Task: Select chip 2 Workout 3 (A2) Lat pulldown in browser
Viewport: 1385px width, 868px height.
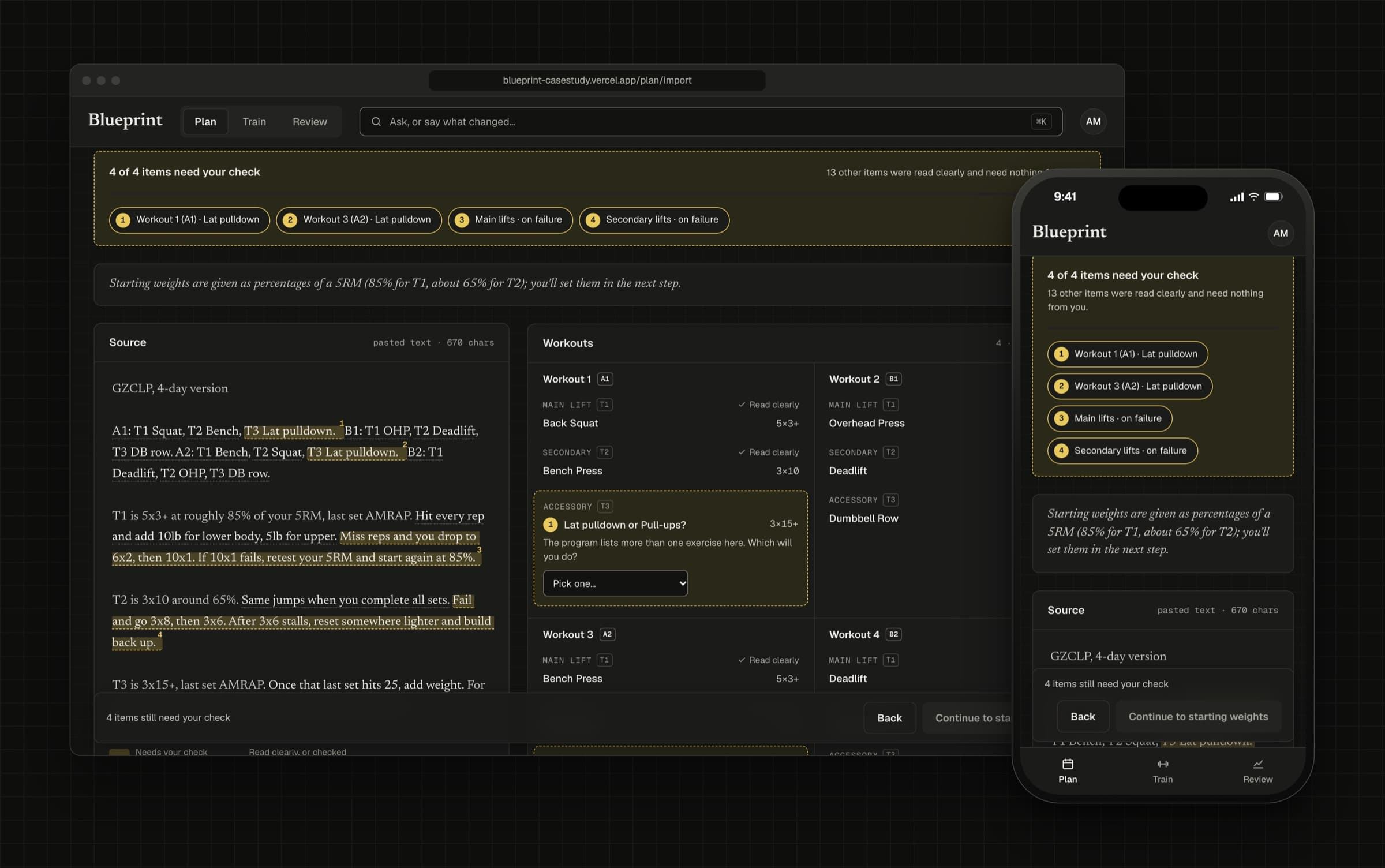Action: [358, 220]
